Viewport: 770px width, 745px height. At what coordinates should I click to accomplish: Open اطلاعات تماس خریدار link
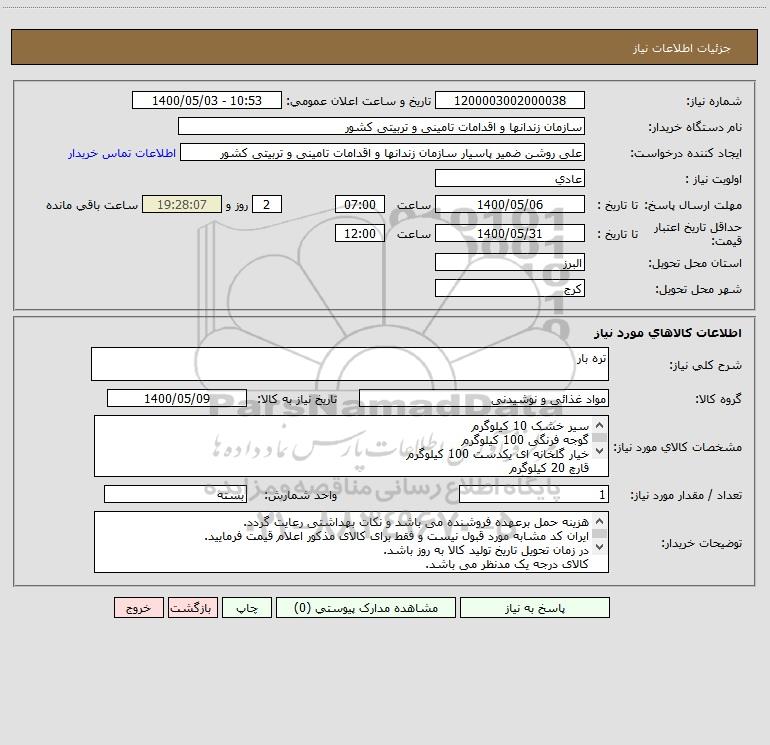122,153
